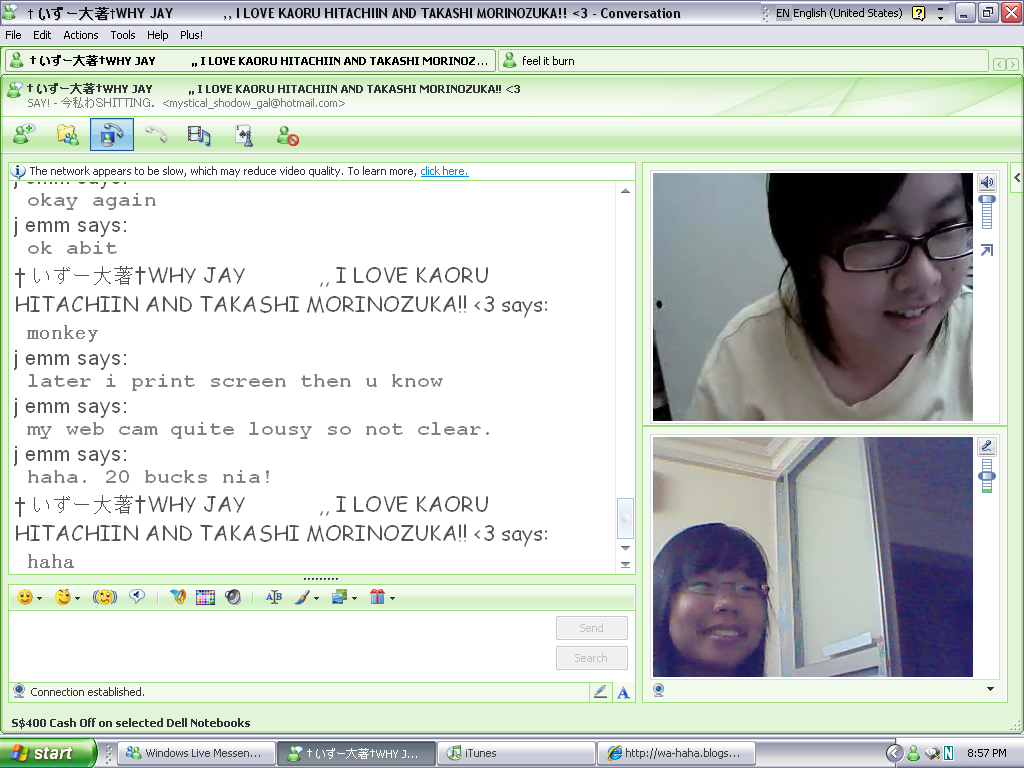
Task: Pick a background with the paintbrush icon
Action: click(x=302, y=597)
